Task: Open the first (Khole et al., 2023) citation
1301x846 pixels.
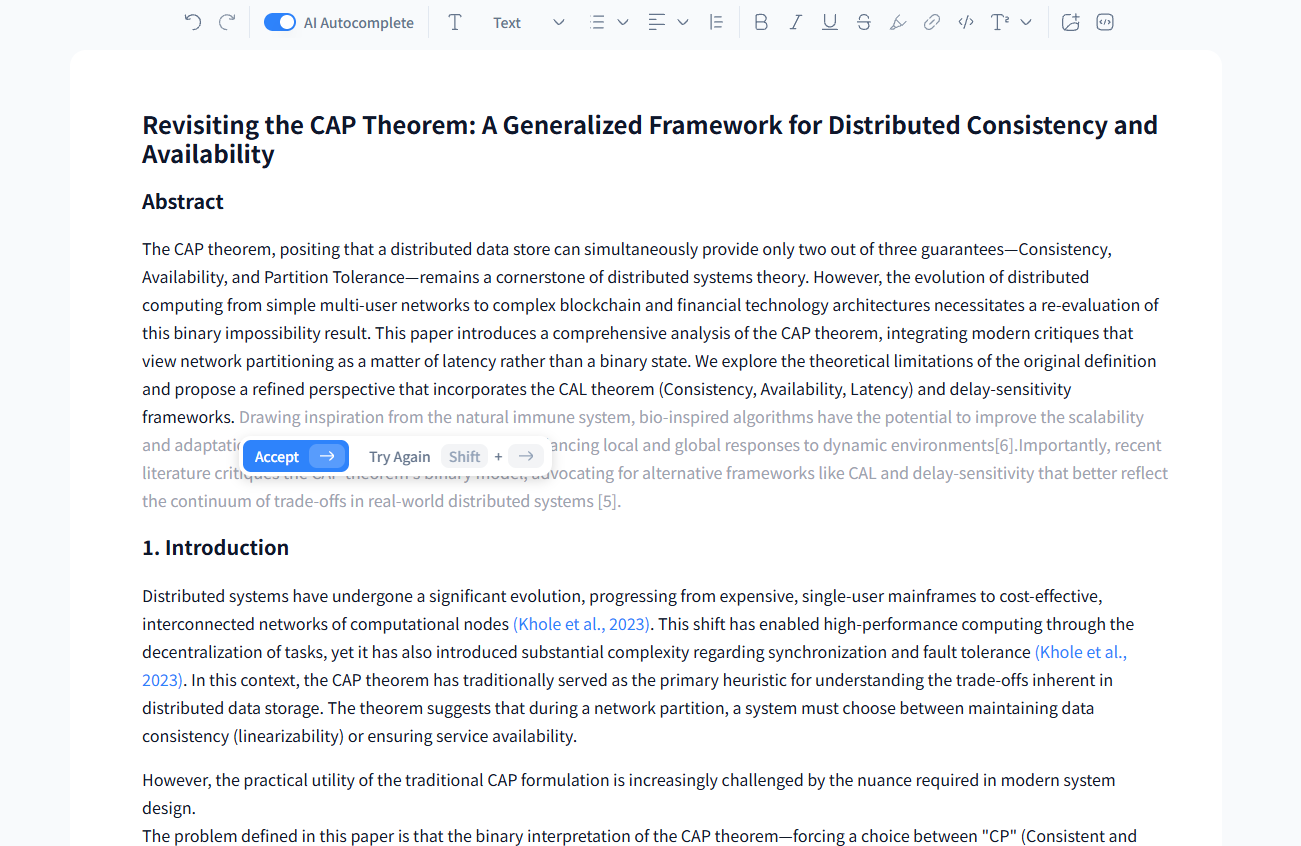Action: pyautogui.click(x=582, y=624)
